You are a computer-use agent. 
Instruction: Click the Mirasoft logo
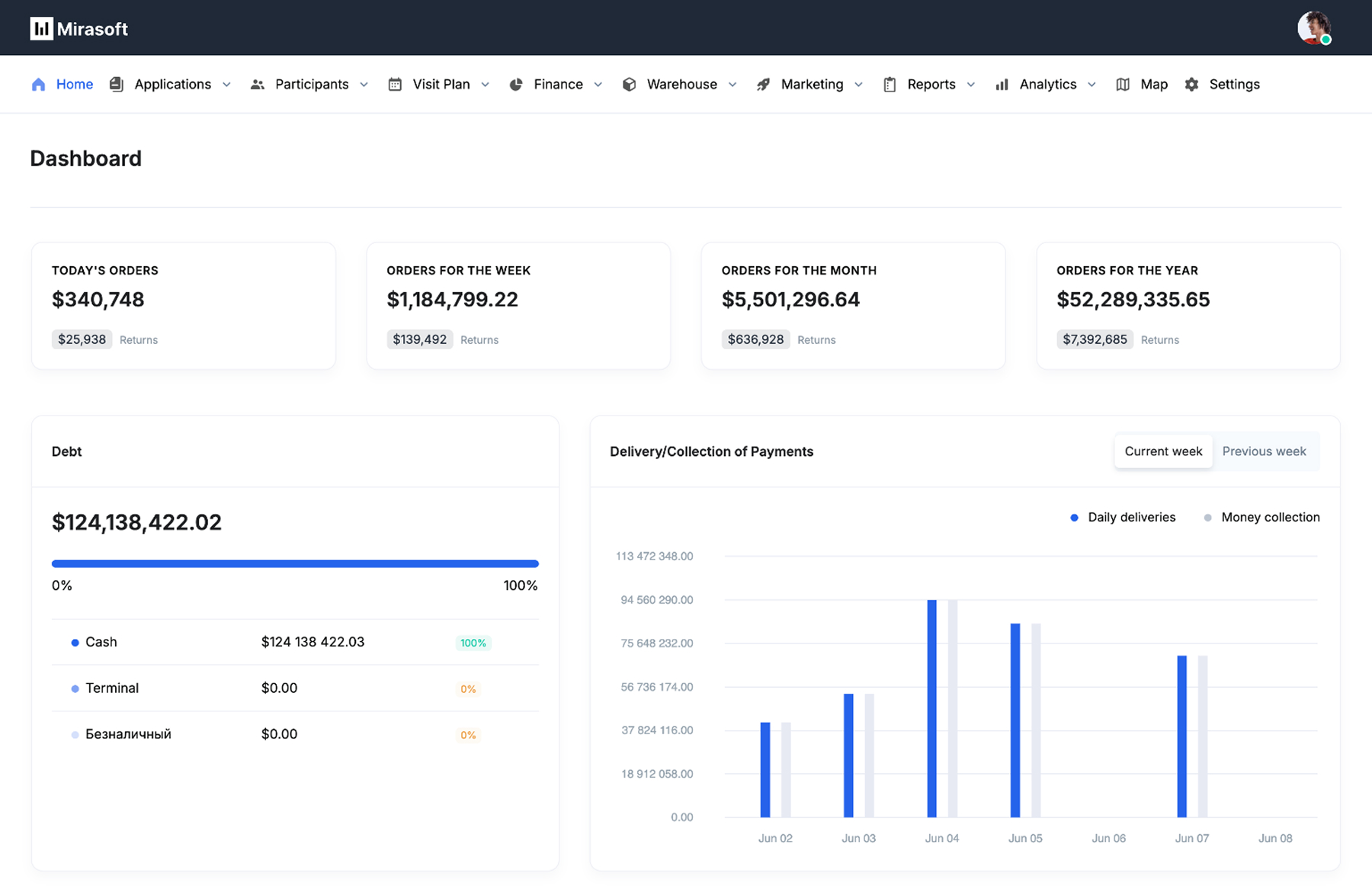click(x=79, y=29)
